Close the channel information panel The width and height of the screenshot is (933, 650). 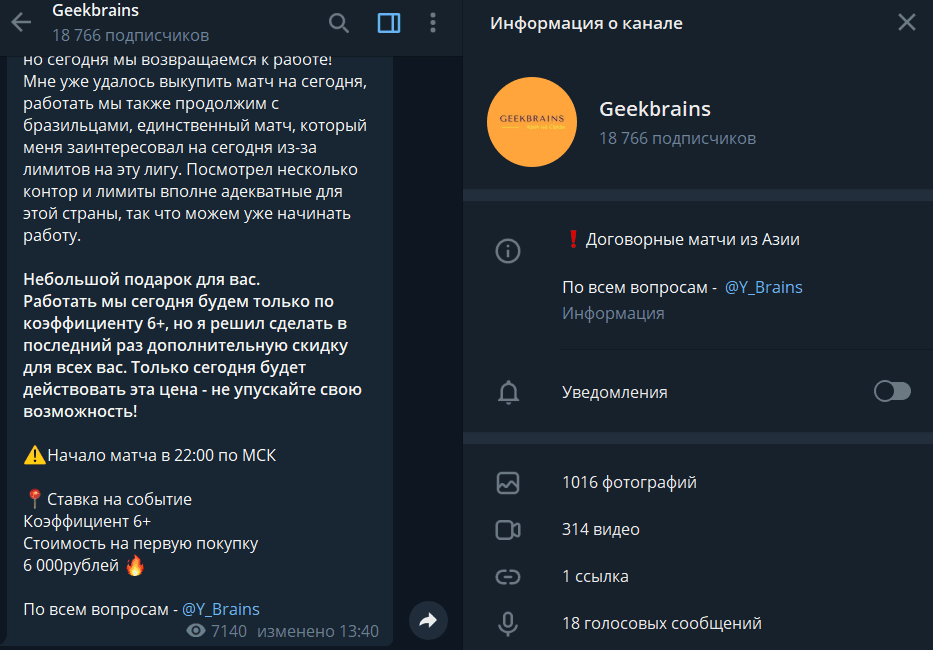(906, 23)
